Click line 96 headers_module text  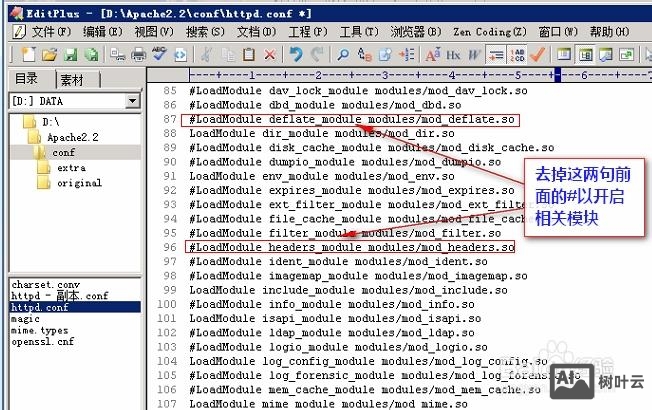coord(351,247)
